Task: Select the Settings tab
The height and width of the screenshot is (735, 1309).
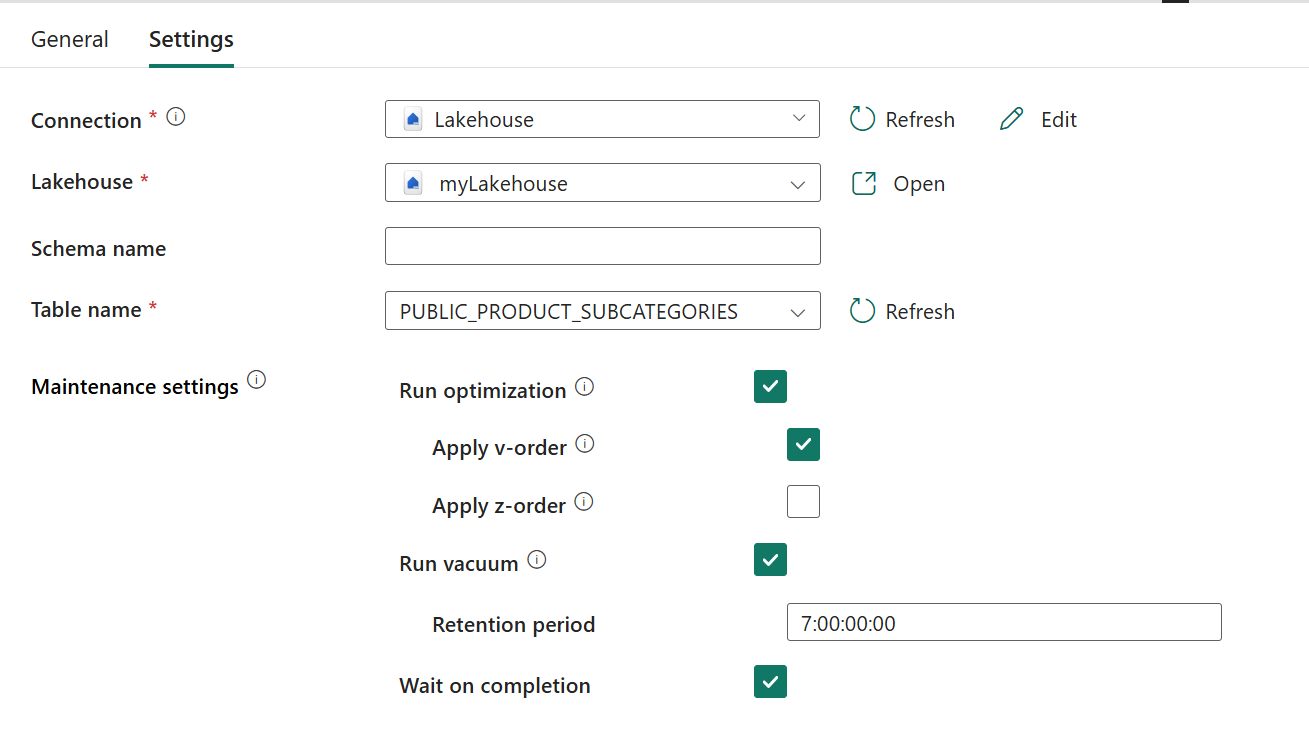Action: pyautogui.click(x=191, y=40)
